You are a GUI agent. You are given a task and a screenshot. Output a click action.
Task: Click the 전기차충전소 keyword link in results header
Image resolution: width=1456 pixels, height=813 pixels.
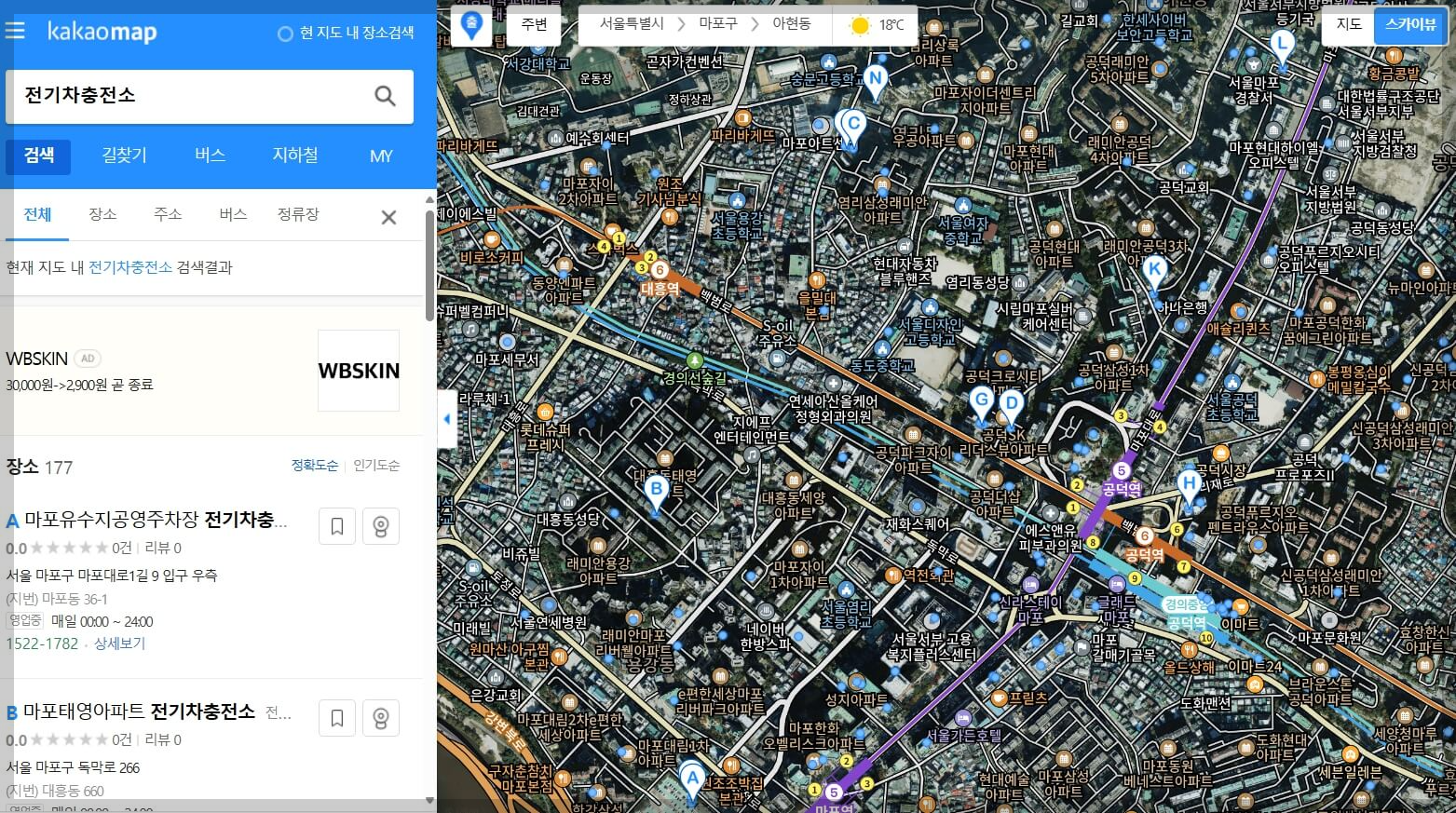(x=130, y=267)
